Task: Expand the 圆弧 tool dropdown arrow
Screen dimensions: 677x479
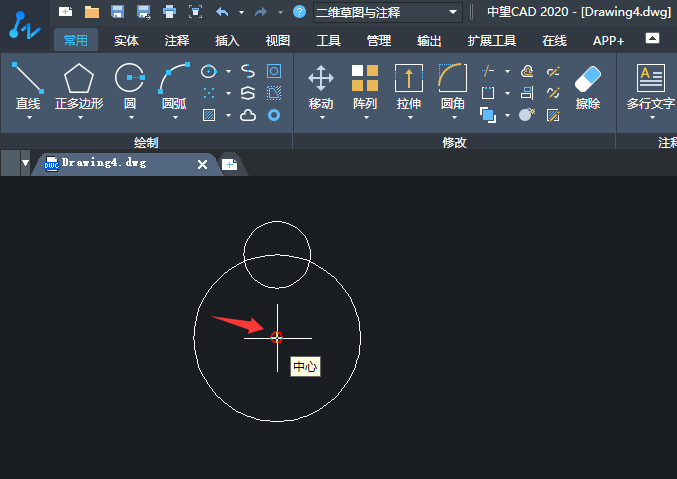Action: tap(175, 117)
